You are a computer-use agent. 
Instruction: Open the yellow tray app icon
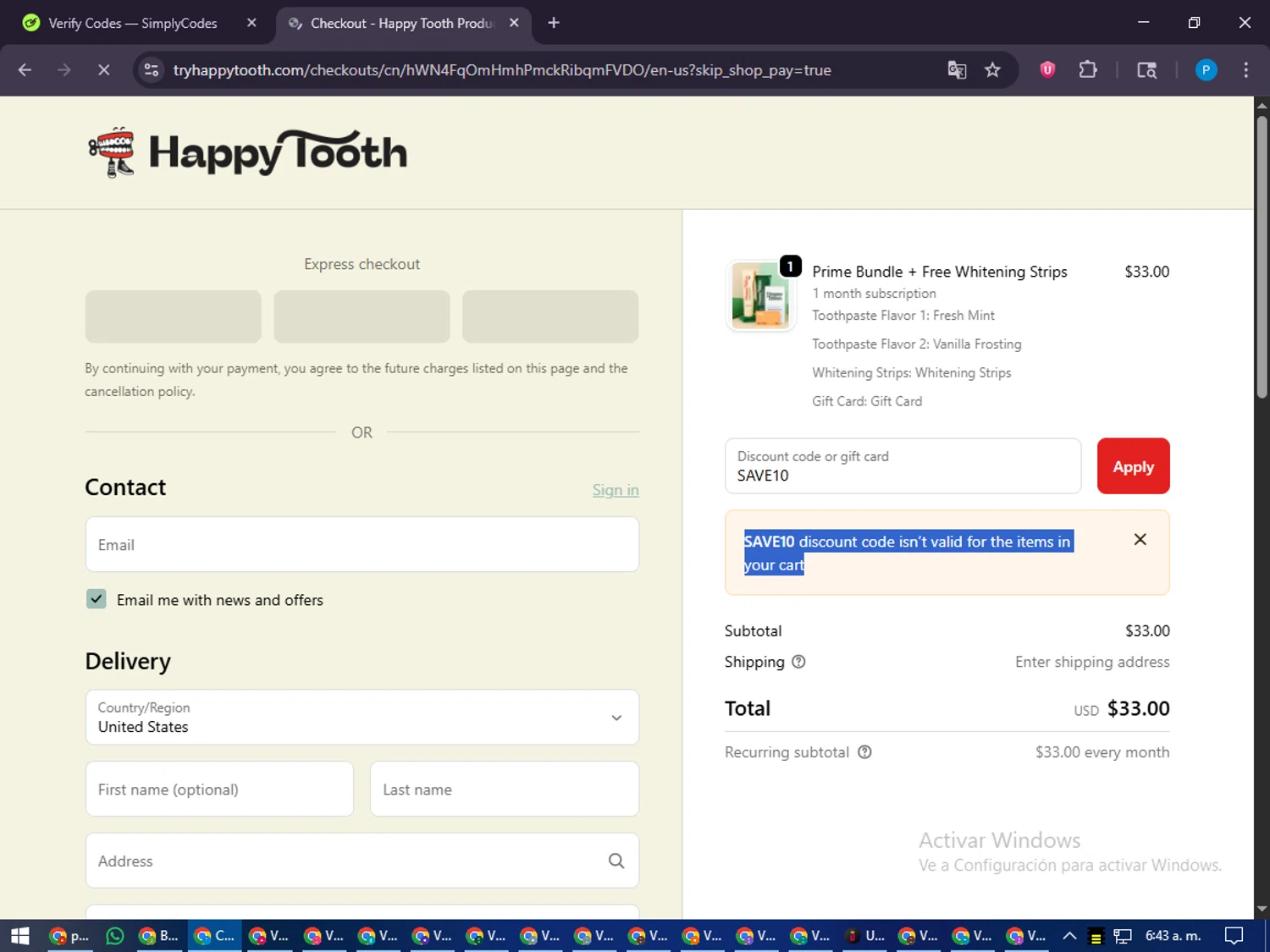(x=1096, y=936)
